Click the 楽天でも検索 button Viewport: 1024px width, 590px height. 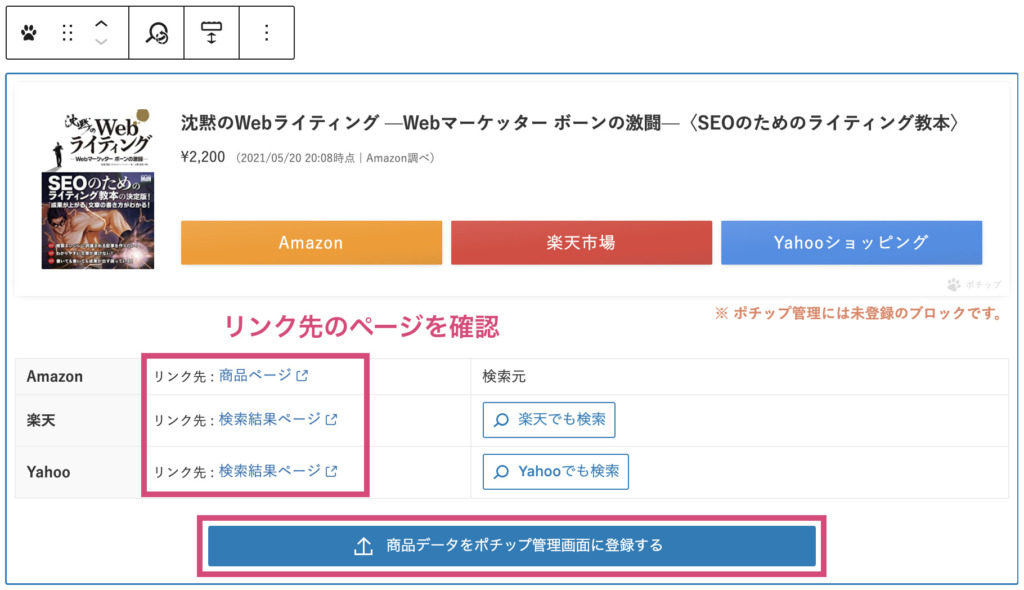(x=549, y=419)
